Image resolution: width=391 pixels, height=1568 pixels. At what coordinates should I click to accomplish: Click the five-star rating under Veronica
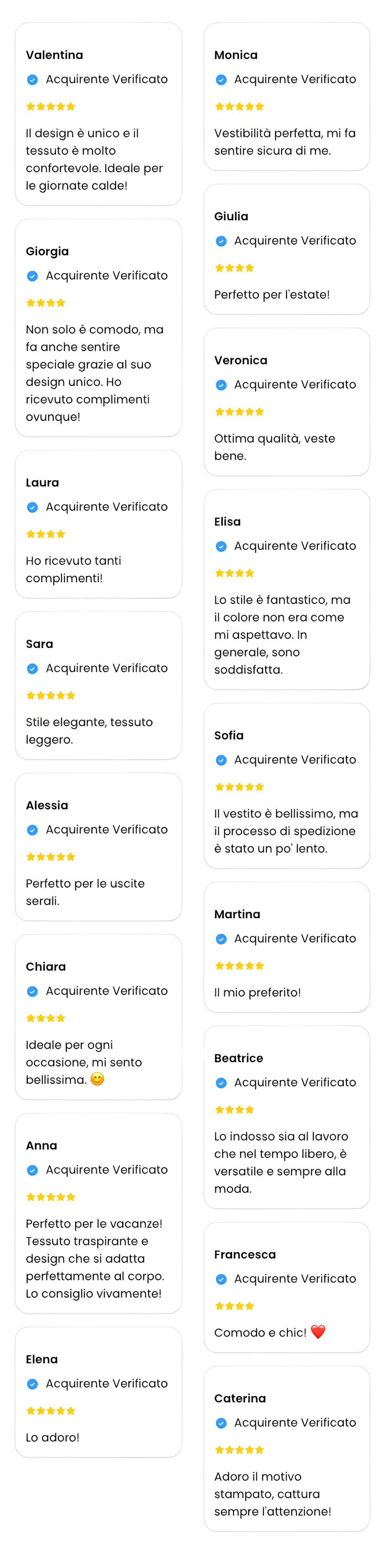239,412
